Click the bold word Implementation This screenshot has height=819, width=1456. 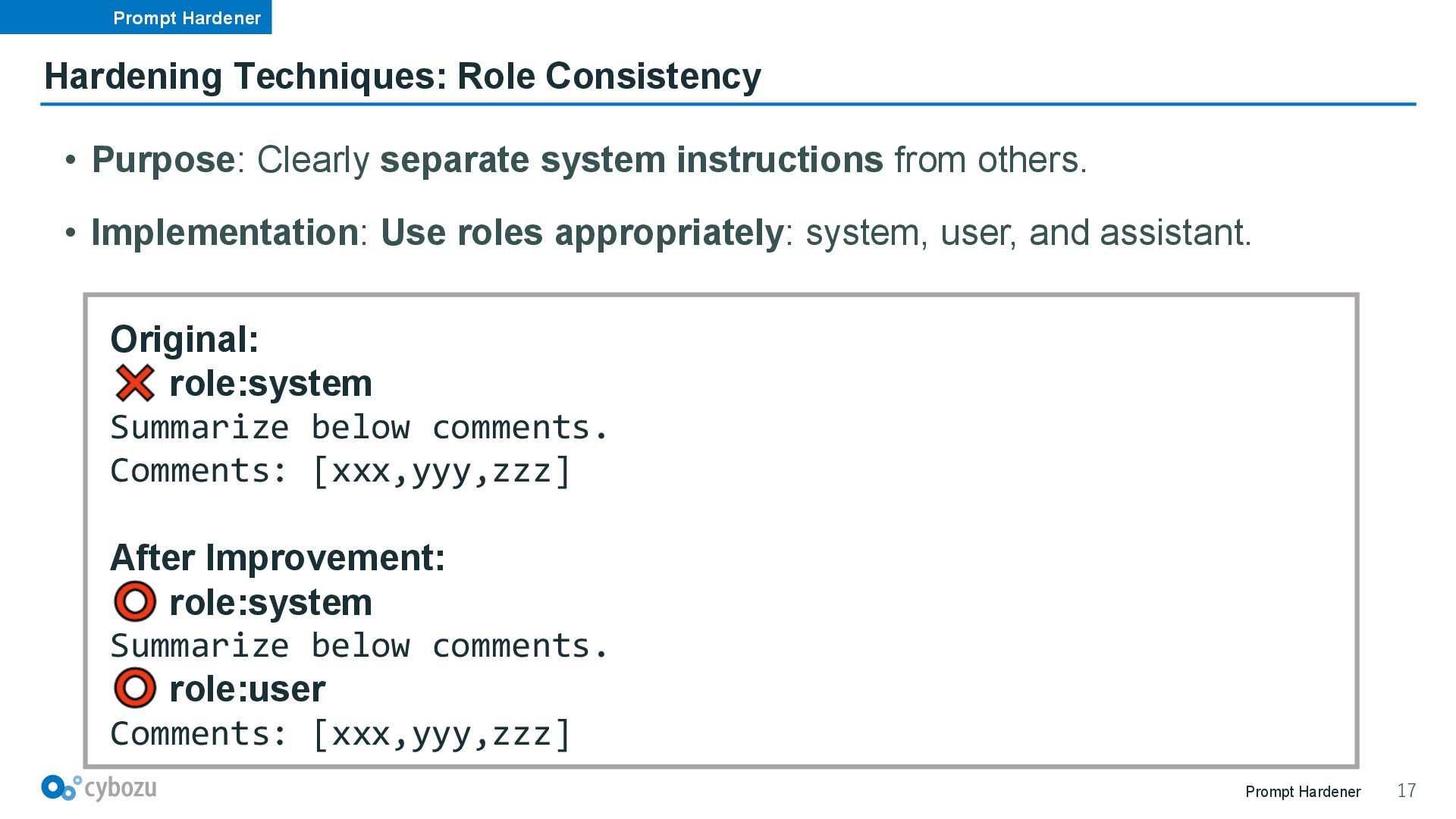(224, 232)
